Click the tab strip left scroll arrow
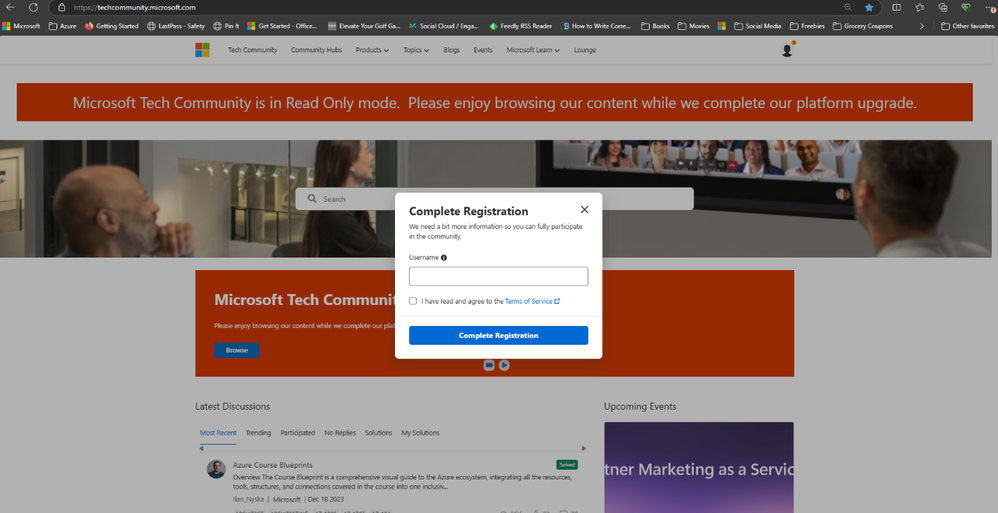The height and width of the screenshot is (513, 998). click(202, 449)
